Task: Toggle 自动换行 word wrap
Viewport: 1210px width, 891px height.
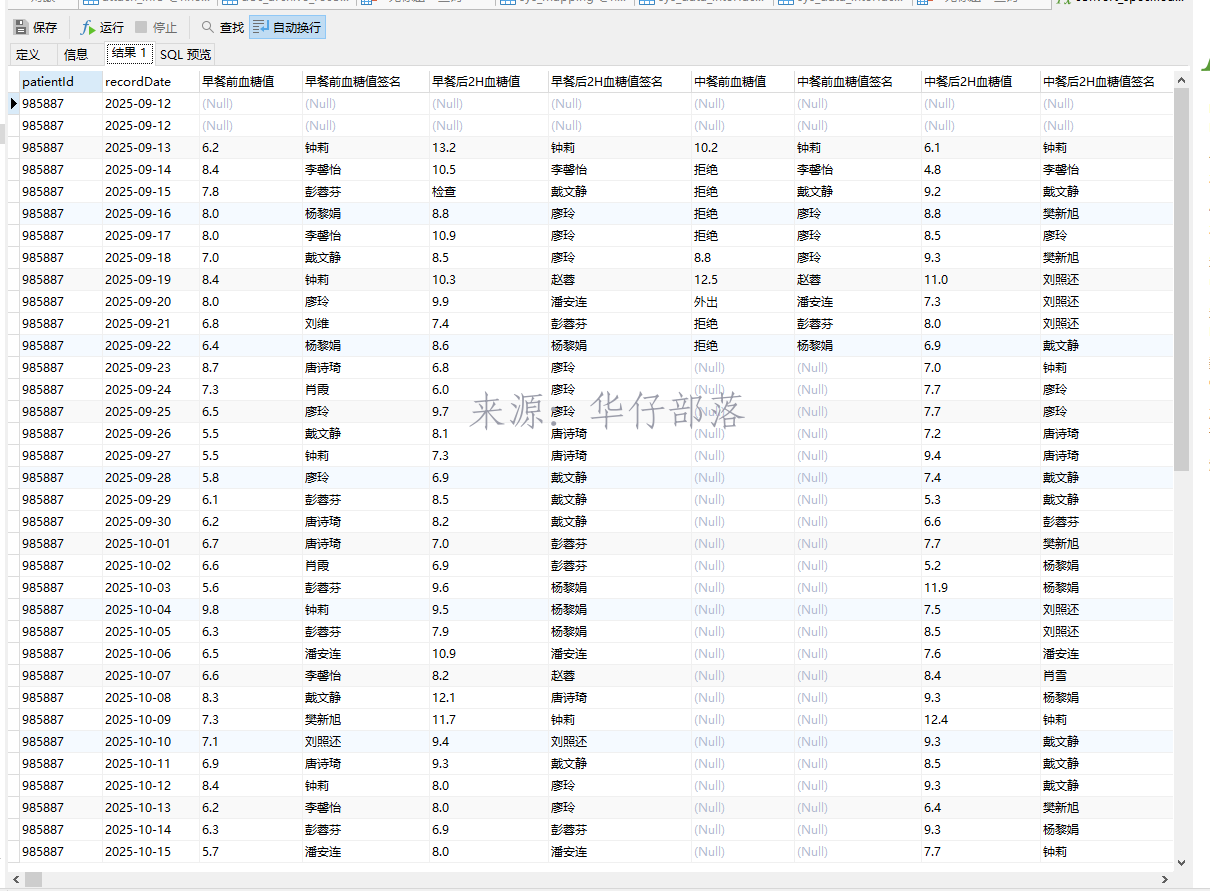Action: (x=287, y=28)
